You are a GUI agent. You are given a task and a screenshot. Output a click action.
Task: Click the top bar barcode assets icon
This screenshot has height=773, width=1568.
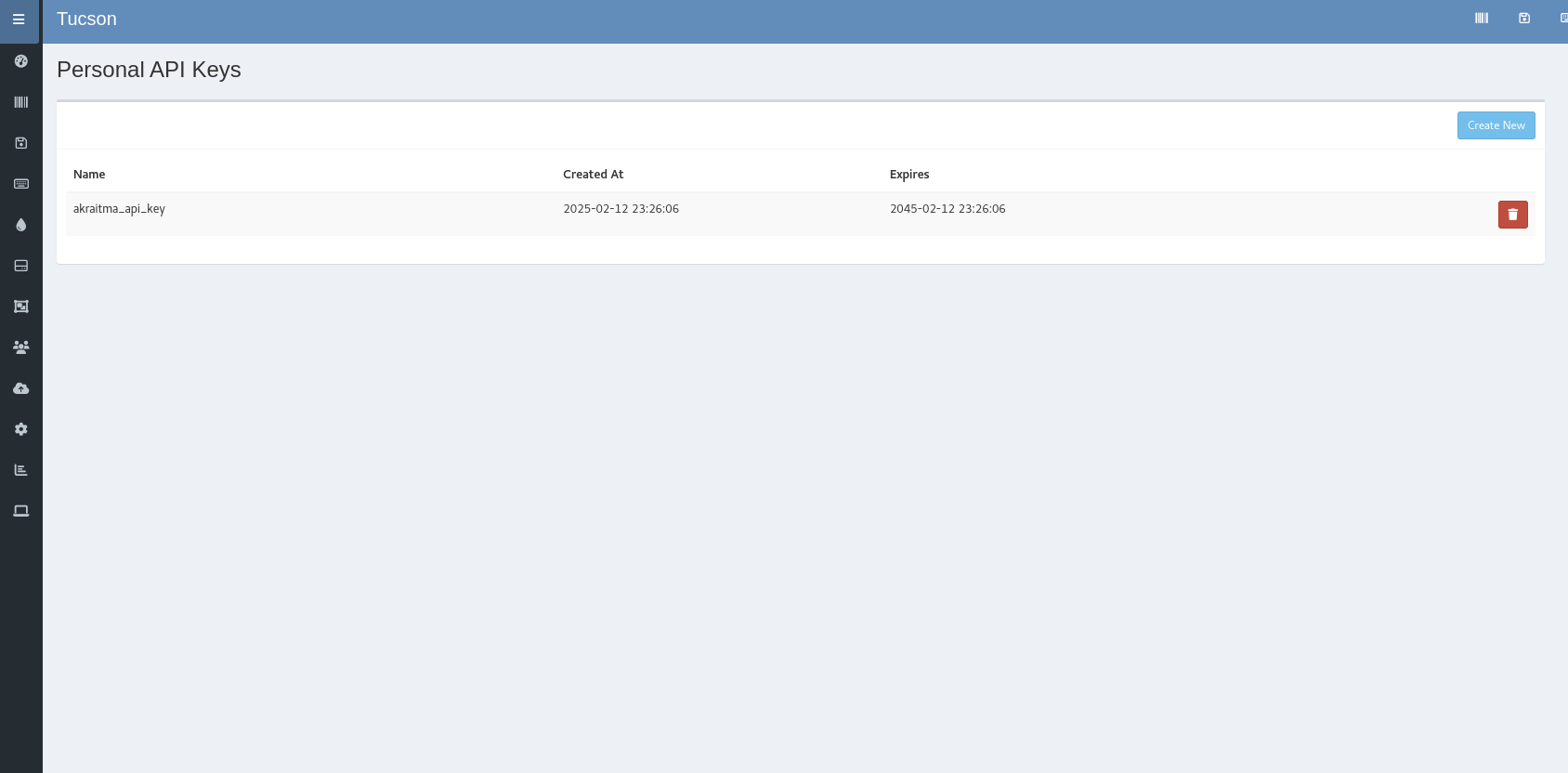1482,19
